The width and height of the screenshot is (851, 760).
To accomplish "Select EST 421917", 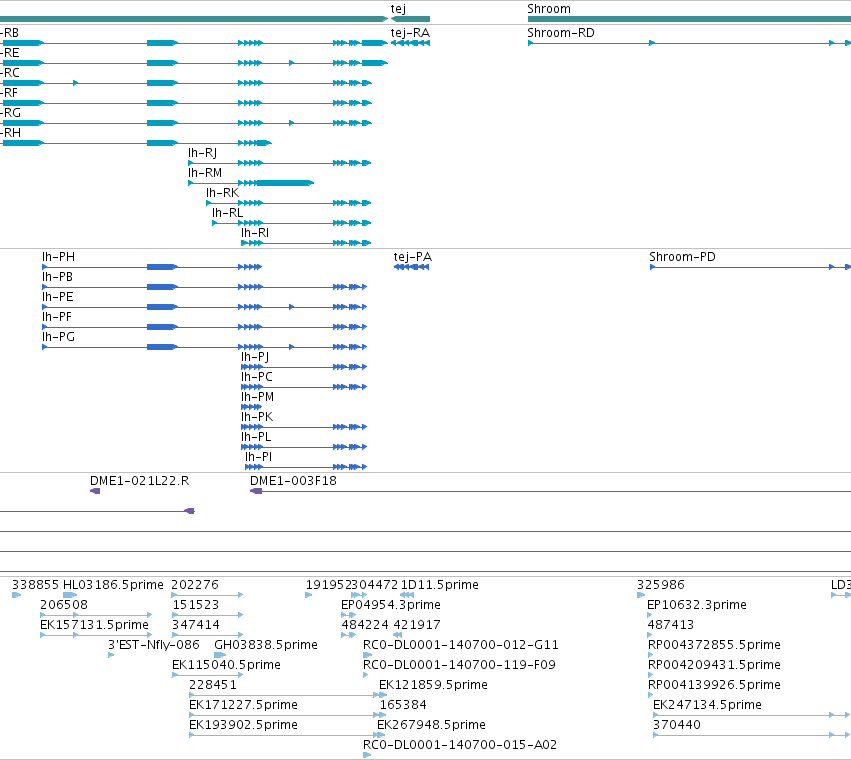I will click(417, 625).
